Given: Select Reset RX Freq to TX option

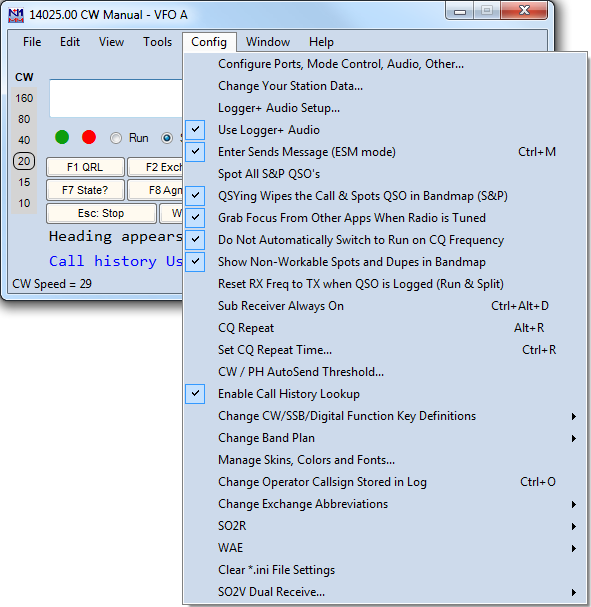Looking at the screenshot, I should (385, 284).
